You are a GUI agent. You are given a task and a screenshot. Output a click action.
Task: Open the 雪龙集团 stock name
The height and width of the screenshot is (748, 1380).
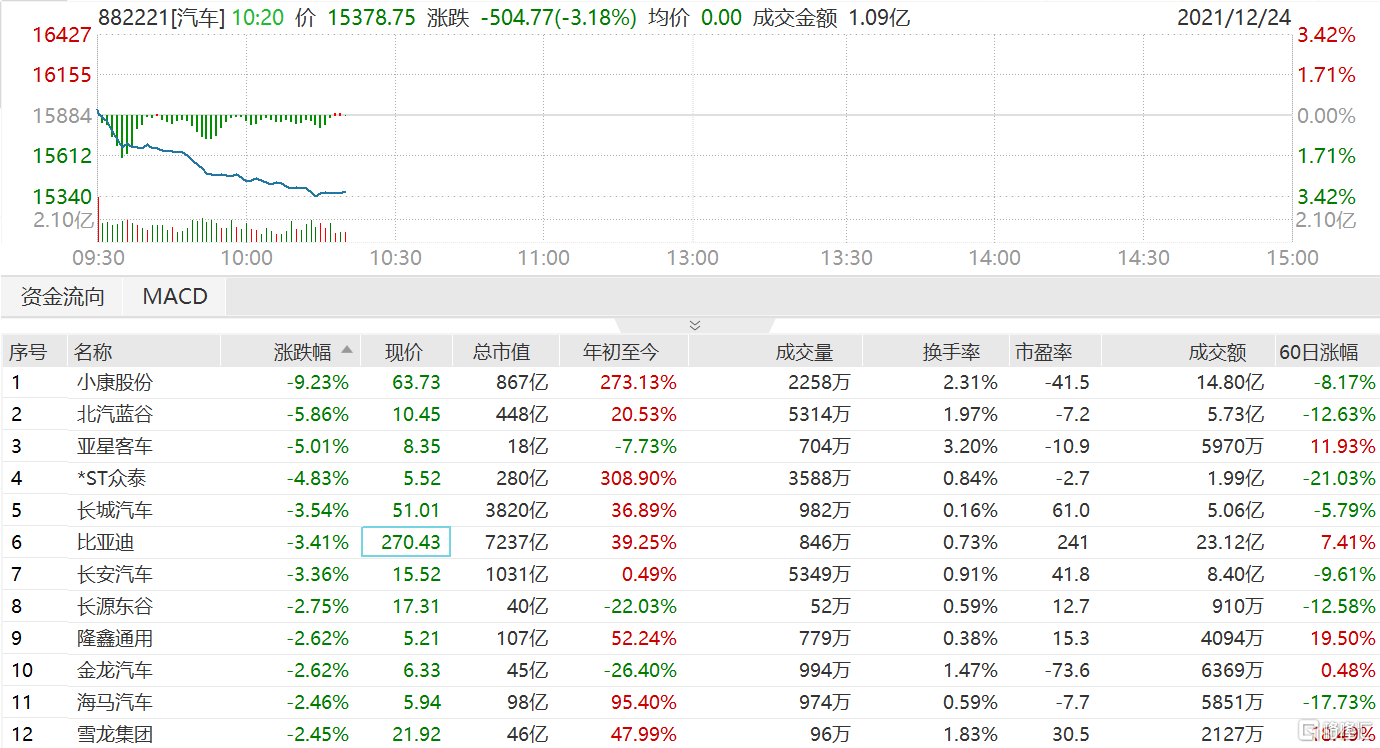pos(115,735)
